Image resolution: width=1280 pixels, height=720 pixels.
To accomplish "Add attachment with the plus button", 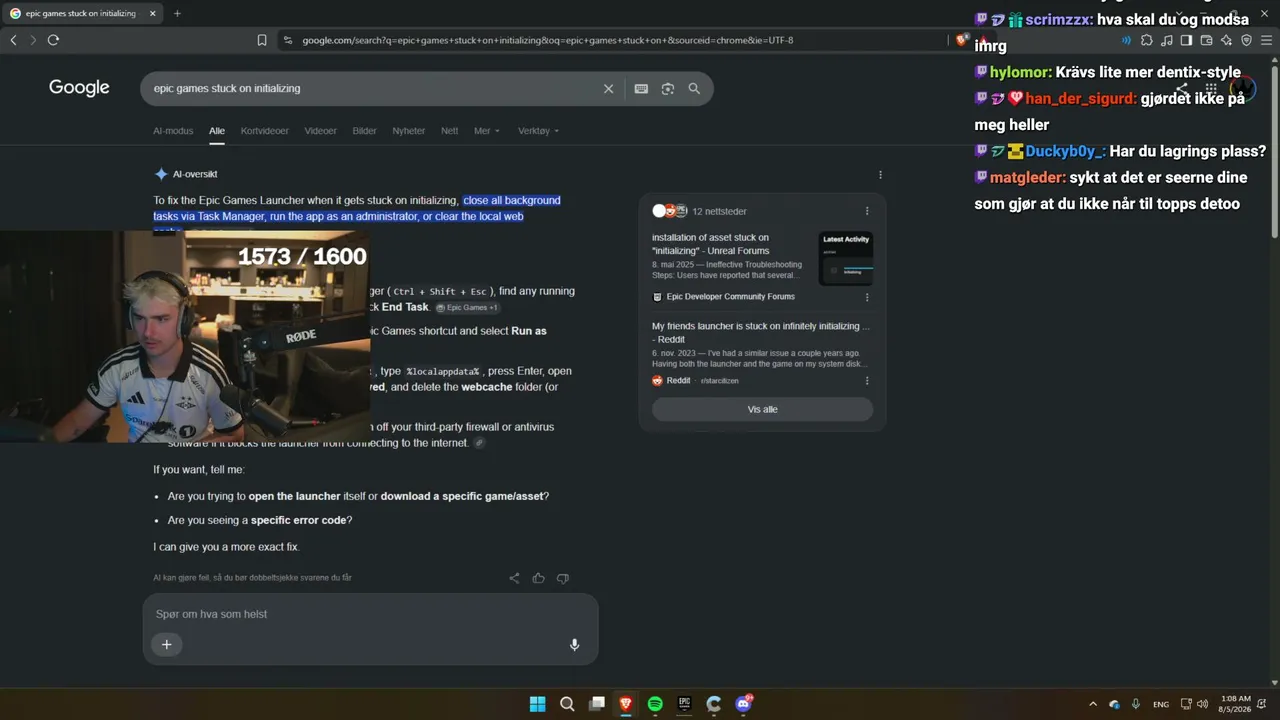I will pyautogui.click(x=167, y=645).
